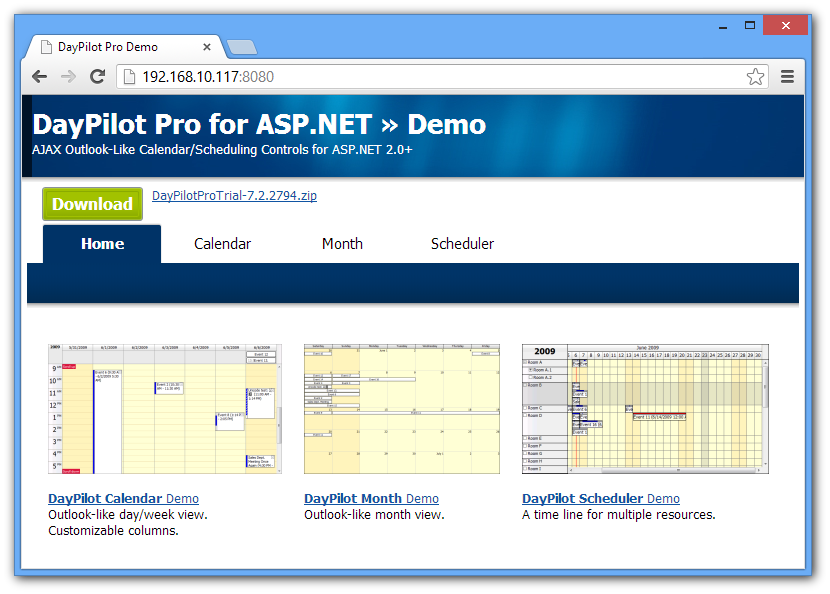
Task: Open the DayPilotProTrial-7.2.2794.zip link
Action: click(x=234, y=196)
